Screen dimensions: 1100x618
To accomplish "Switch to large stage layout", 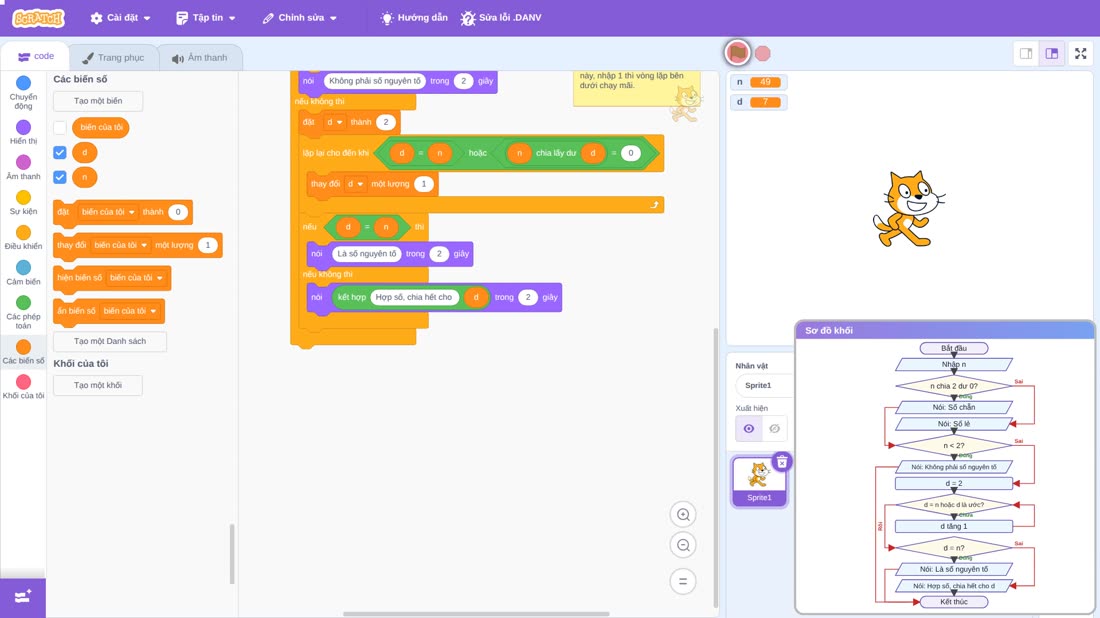I will coord(1052,53).
